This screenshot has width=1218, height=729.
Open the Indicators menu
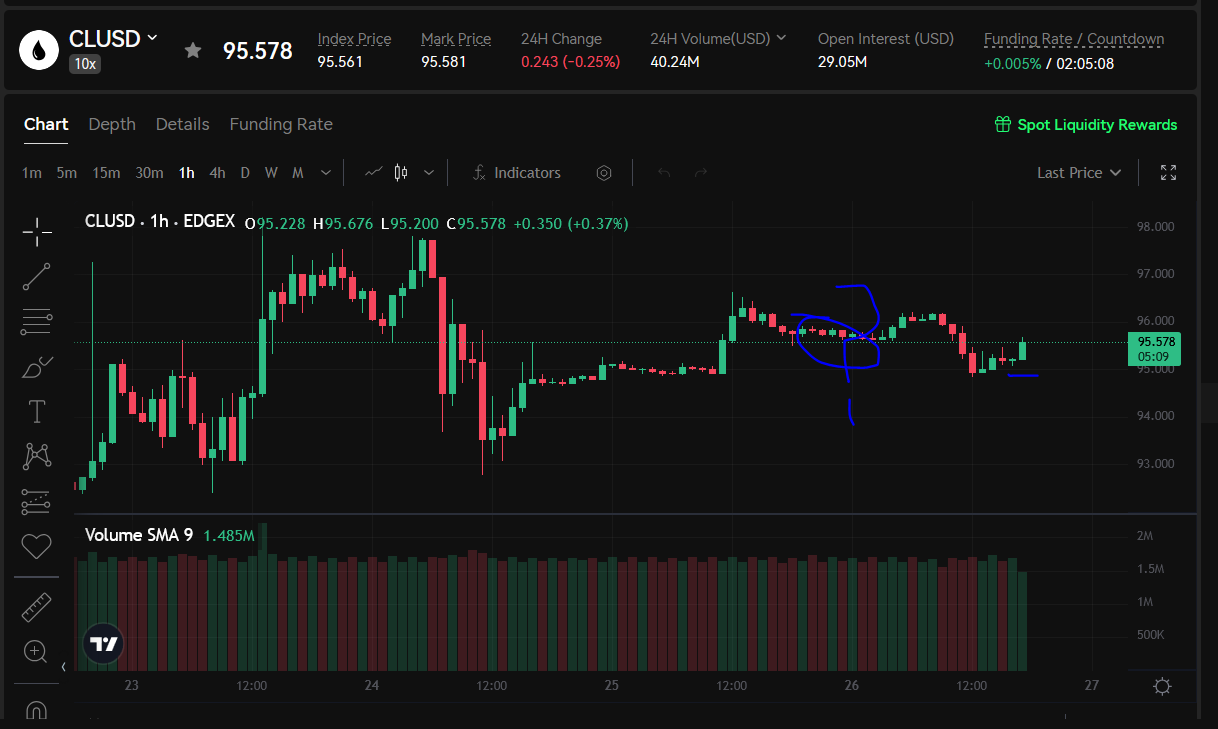516,172
